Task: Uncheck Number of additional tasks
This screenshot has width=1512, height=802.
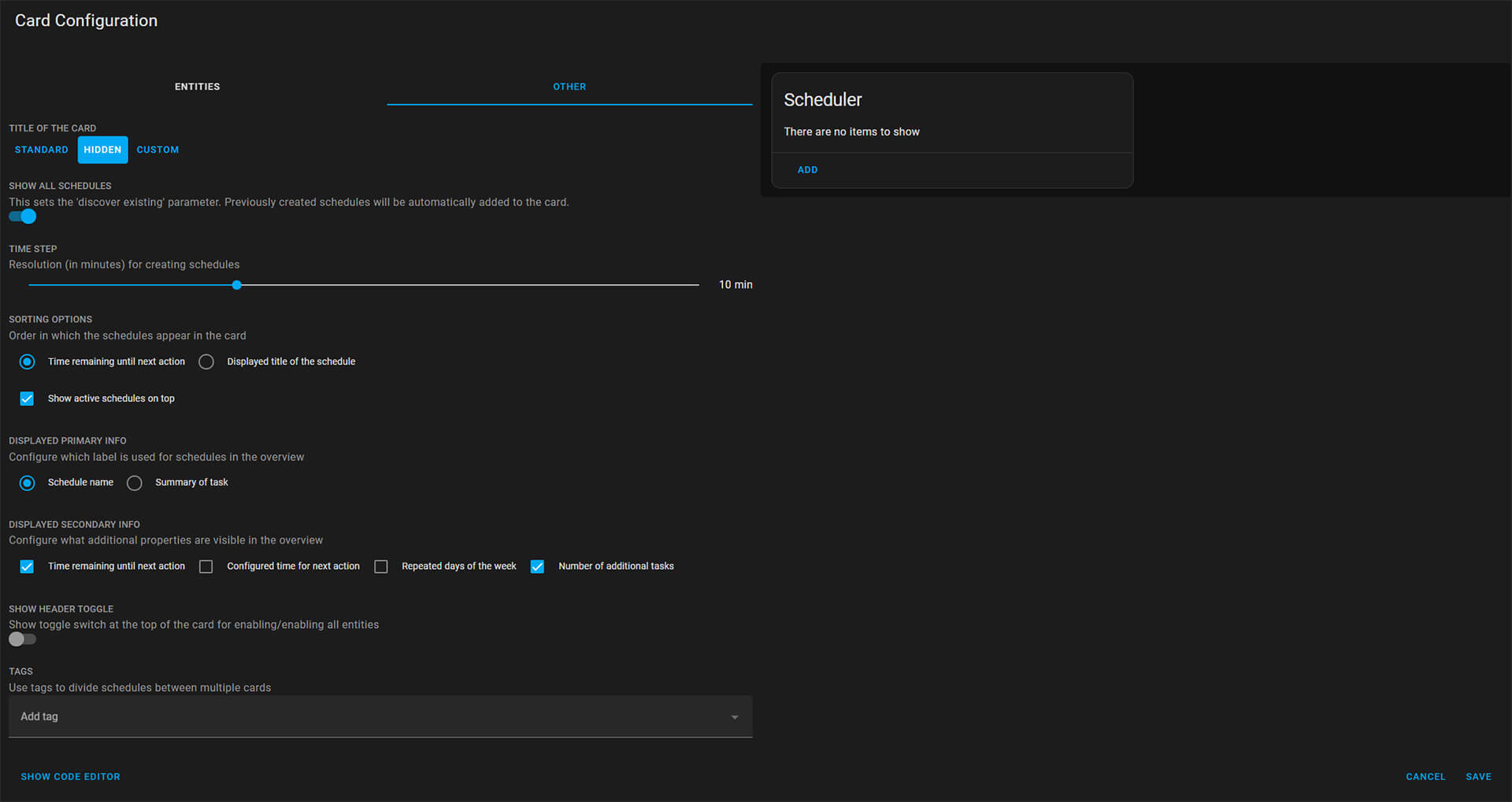Action: pyautogui.click(x=537, y=567)
